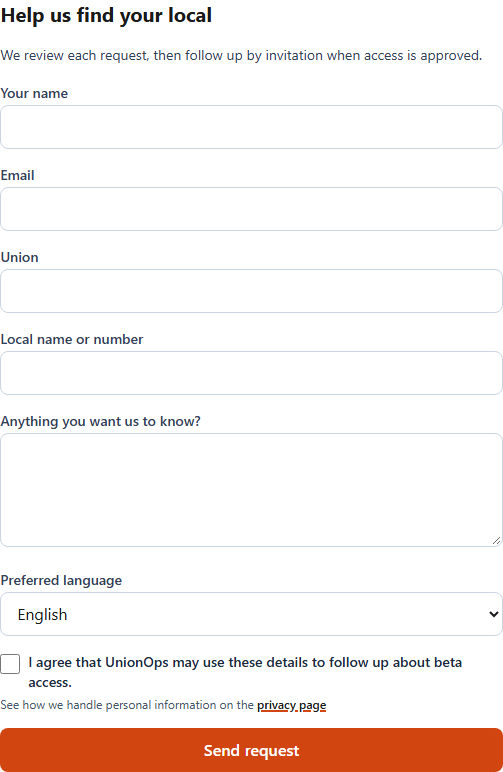
Task: Click the 'Preferred language' label
Action: click(61, 580)
